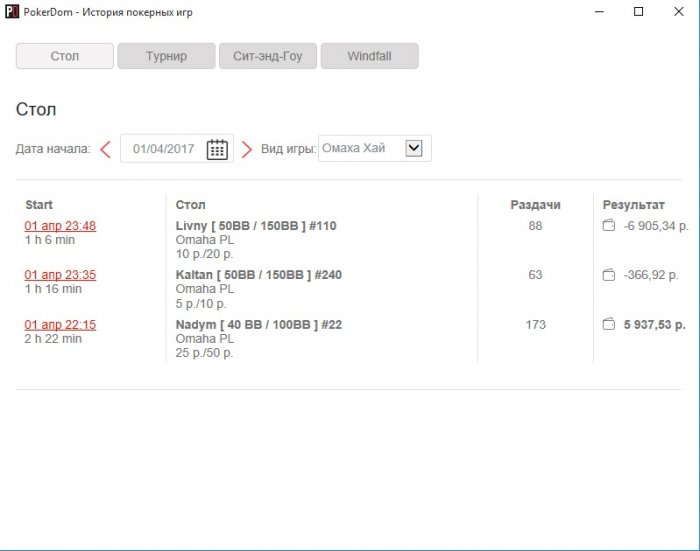Switch to the Windfall tab
The width and height of the screenshot is (700, 551).
pyautogui.click(x=370, y=56)
